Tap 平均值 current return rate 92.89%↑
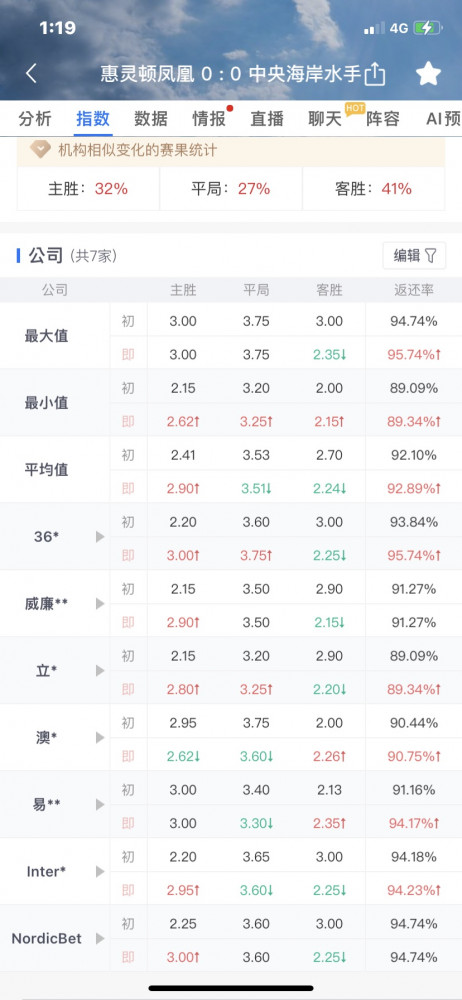 pyautogui.click(x=414, y=489)
